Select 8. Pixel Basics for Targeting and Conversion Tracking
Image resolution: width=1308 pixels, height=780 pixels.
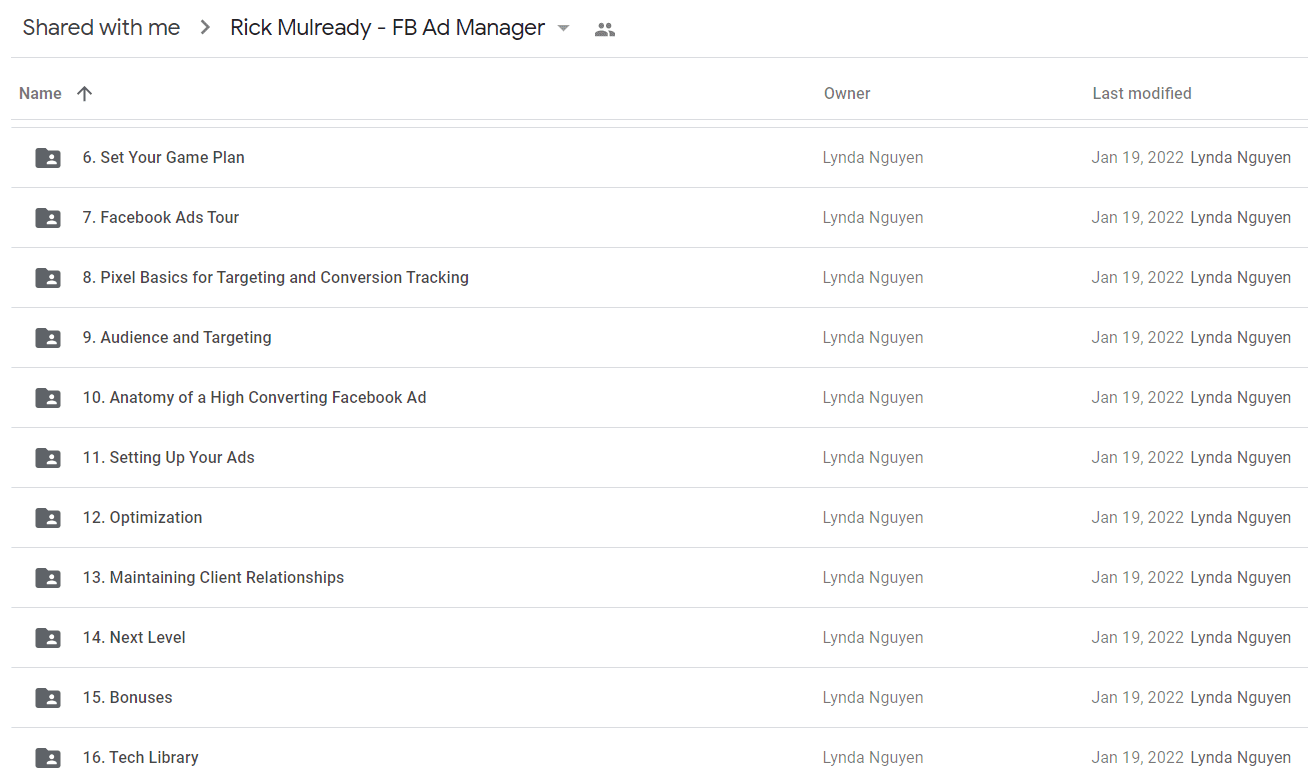pos(275,277)
